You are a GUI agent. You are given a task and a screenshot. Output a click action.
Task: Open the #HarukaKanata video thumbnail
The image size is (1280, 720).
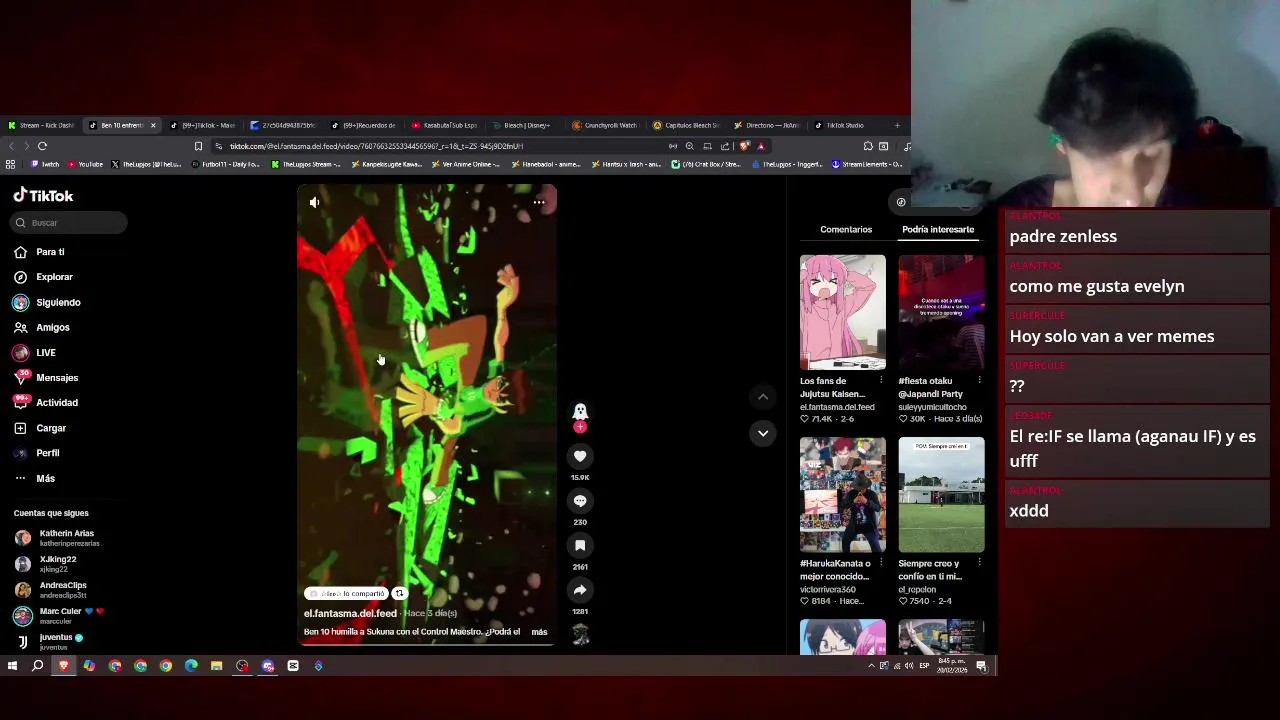click(843, 494)
